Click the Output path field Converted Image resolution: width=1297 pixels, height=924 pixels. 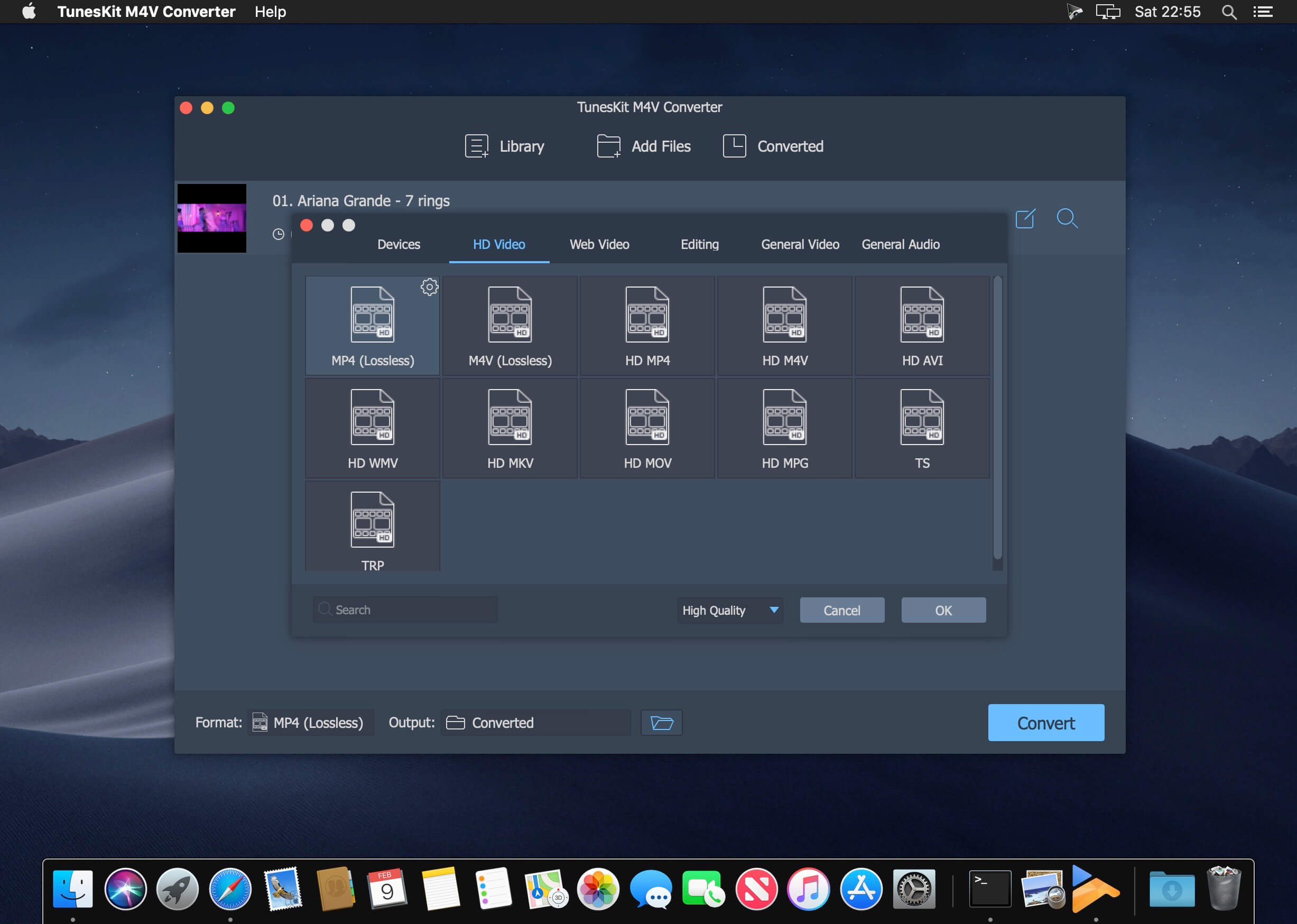(x=536, y=723)
